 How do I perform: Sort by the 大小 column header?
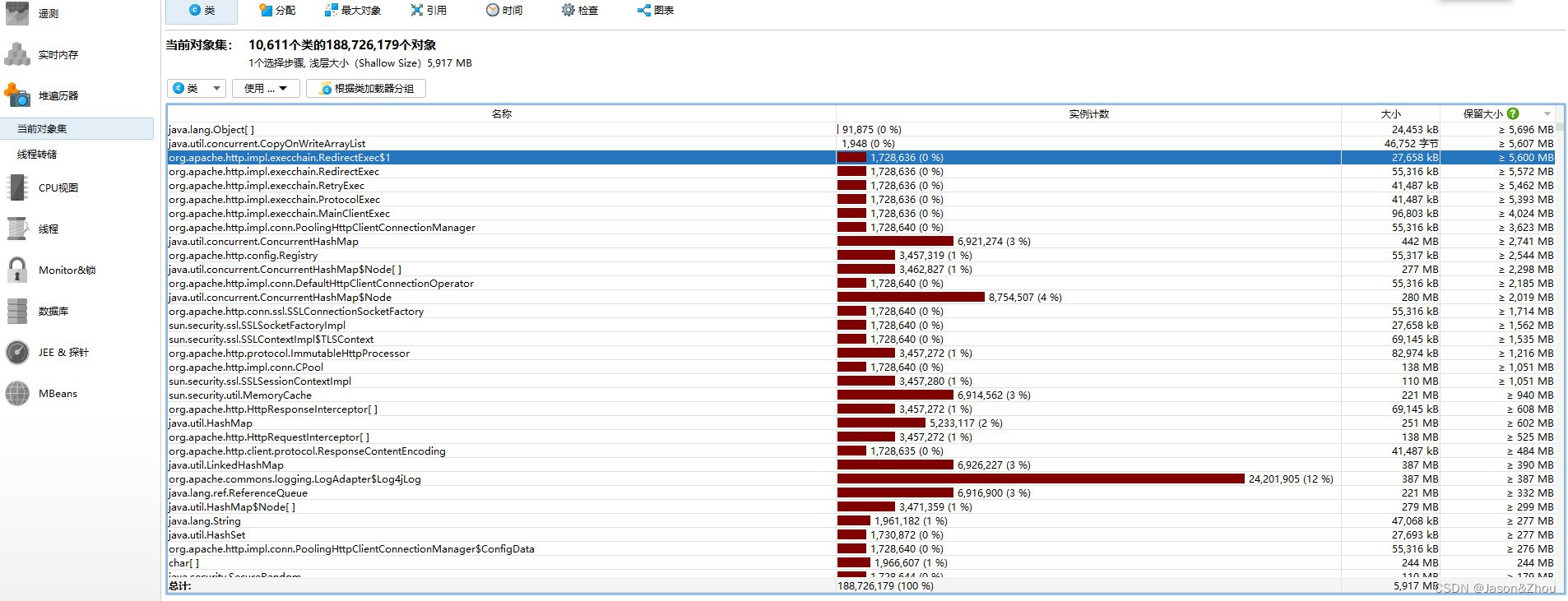tap(1390, 113)
